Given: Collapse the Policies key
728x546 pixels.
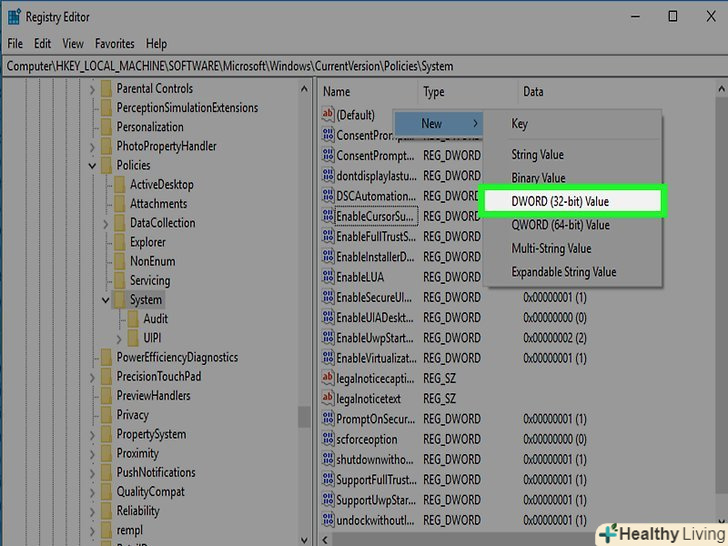Looking at the screenshot, I should [x=92, y=165].
